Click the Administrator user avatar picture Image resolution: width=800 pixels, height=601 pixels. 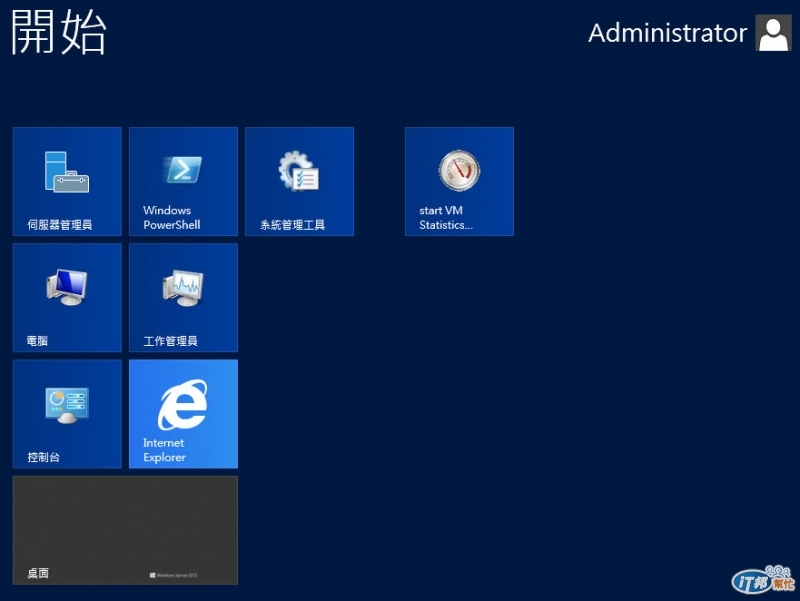point(773,33)
